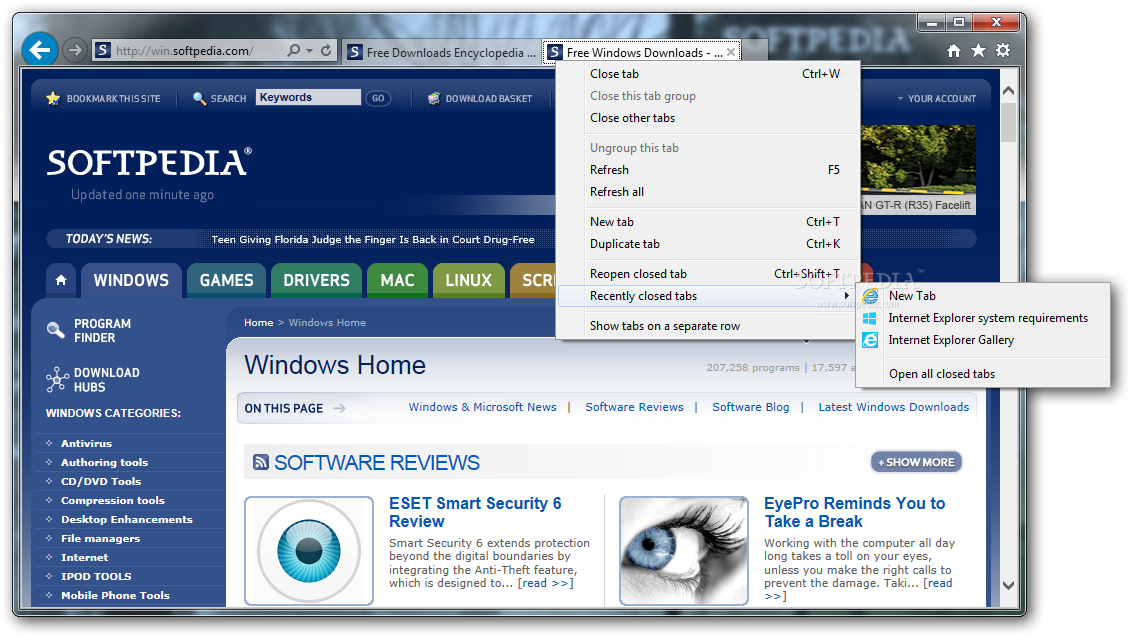The height and width of the screenshot is (637, 1131).
Task: Open Software Blog link
Action: click(x=751, y=407)
